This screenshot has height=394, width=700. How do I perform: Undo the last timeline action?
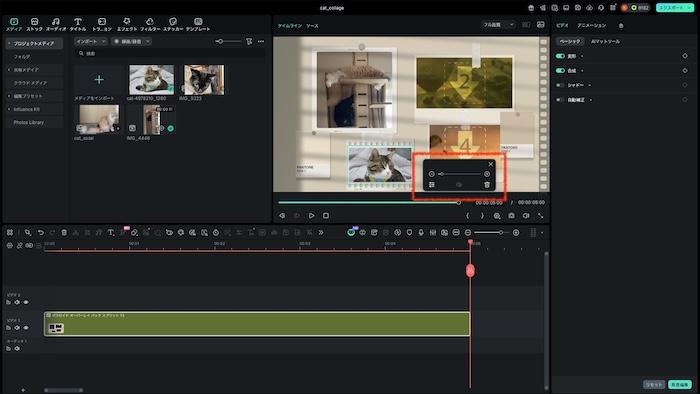(x=41, y=232)
